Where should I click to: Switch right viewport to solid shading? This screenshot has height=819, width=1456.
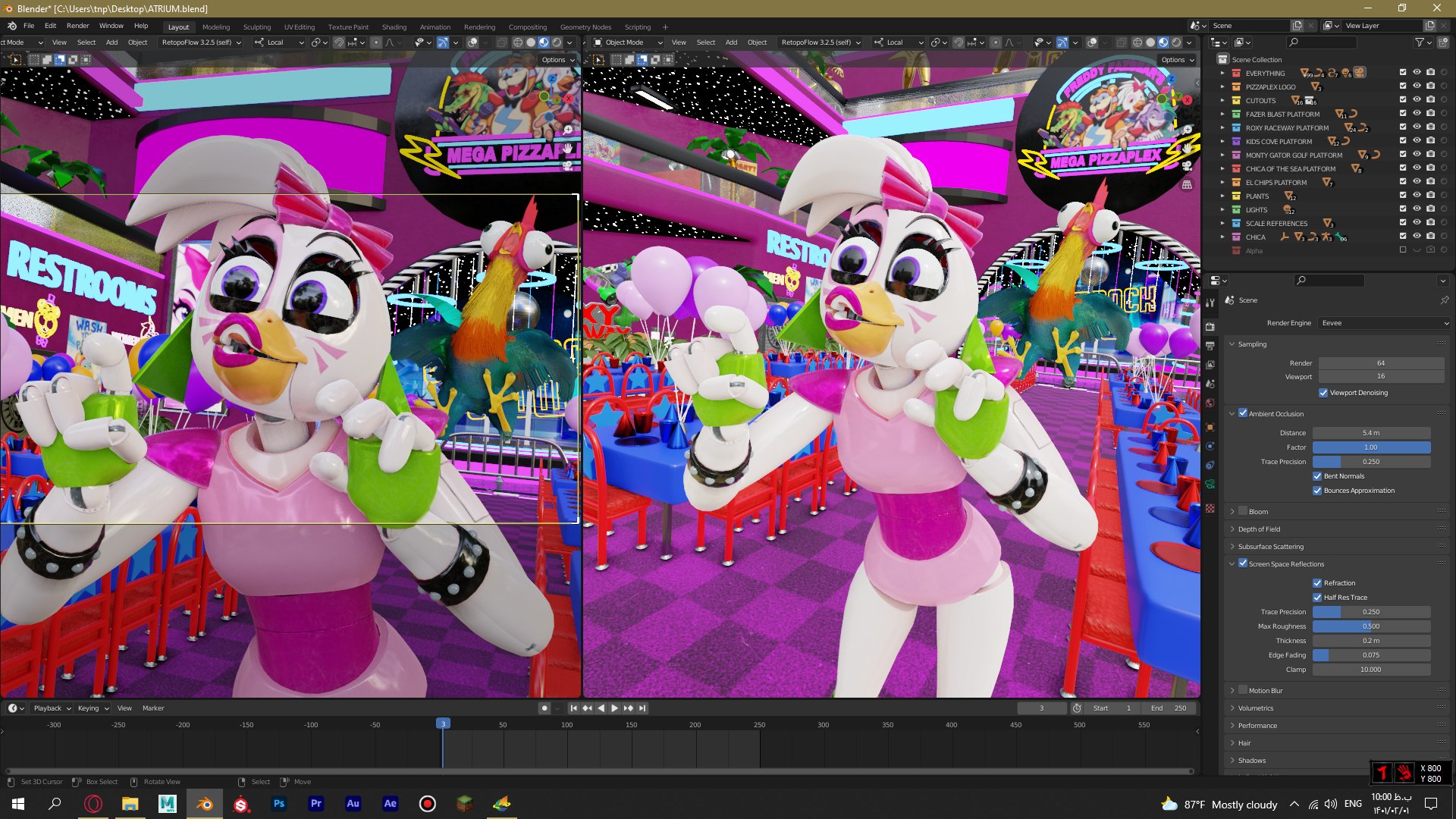coord(1150,42)
